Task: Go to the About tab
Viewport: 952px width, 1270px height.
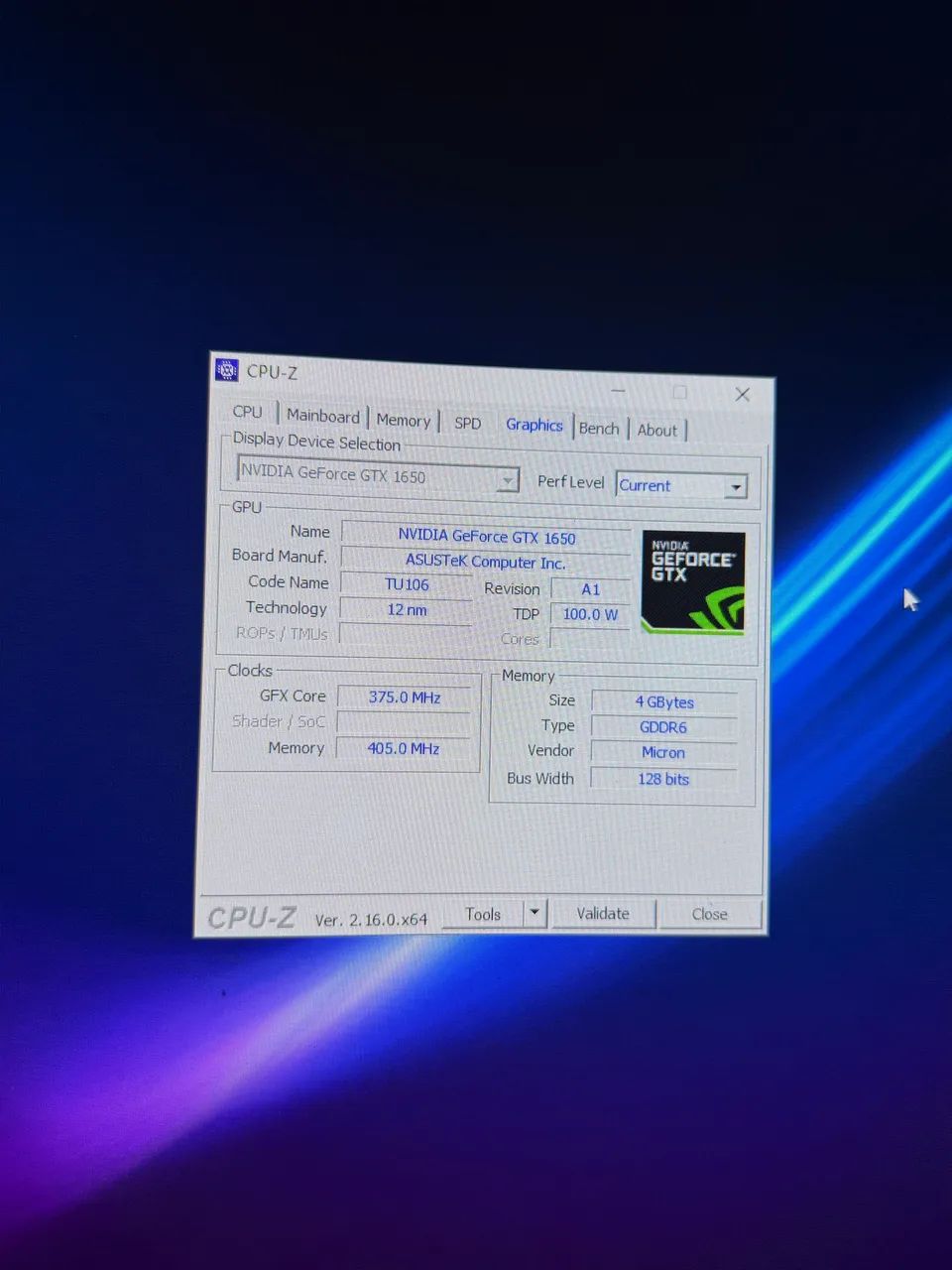Action: tap(657, 430)
